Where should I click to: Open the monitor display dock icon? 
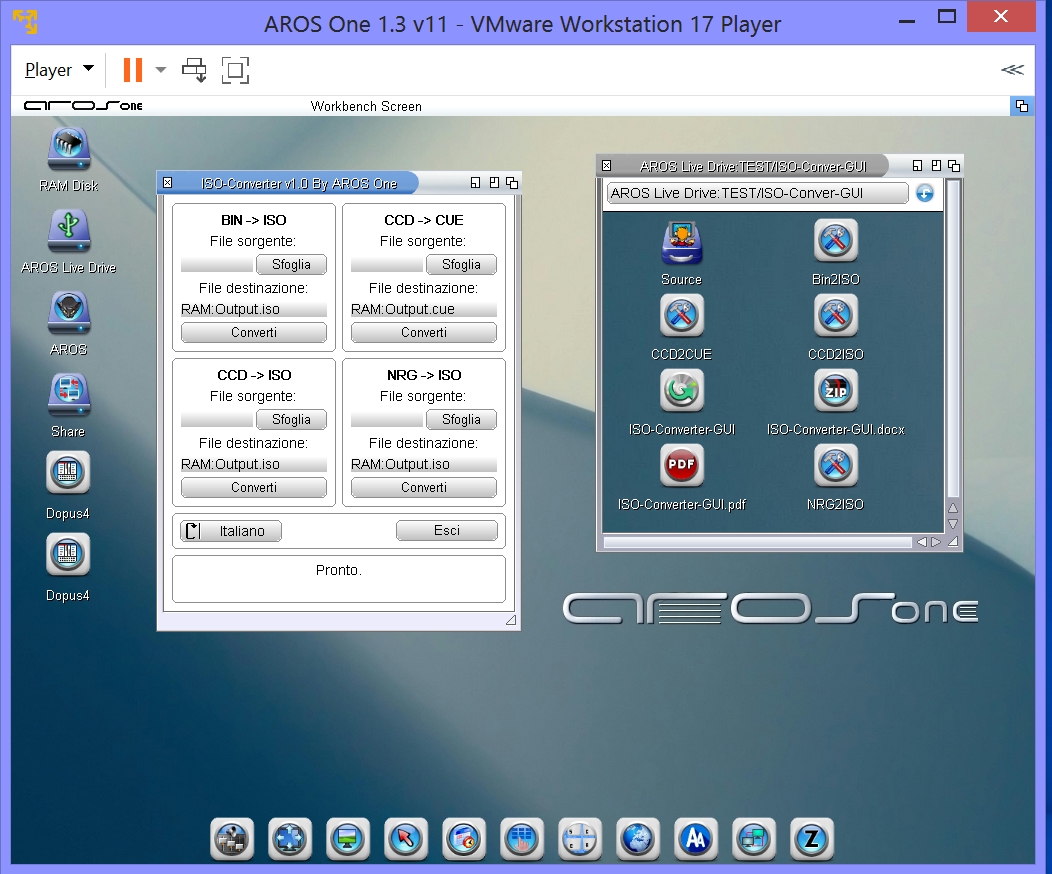coord(348,838)
